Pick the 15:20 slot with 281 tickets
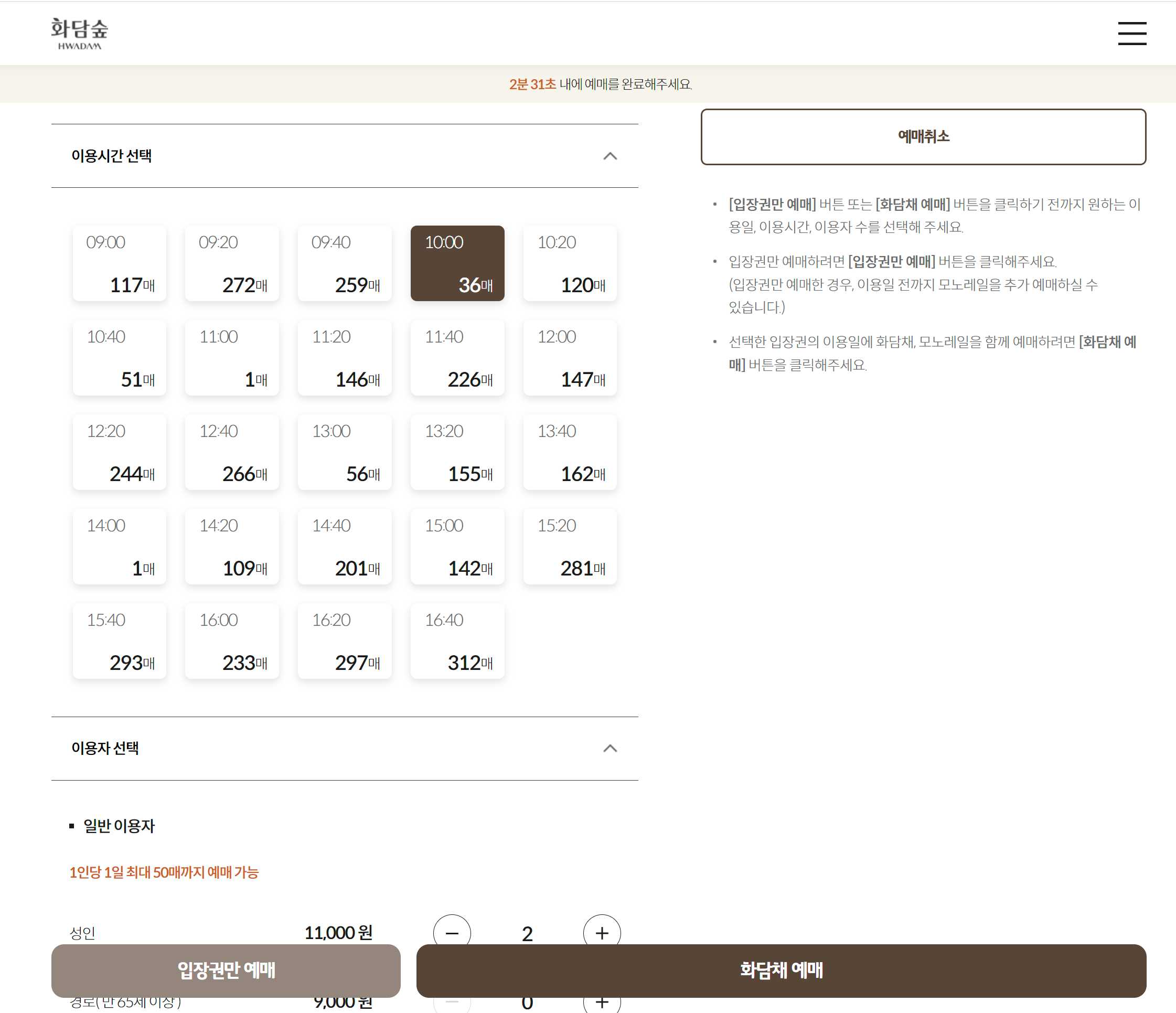Viewport: 1176px width, 1013px height. pos(570,546)
